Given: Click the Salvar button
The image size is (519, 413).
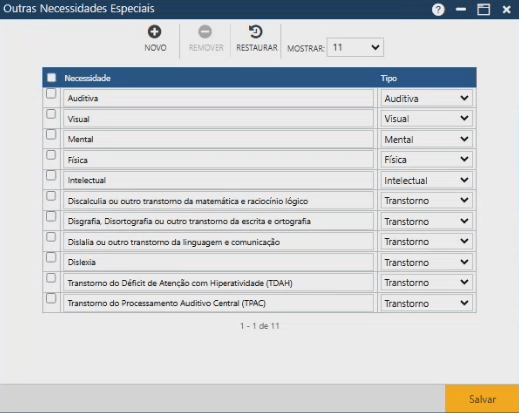Looking at the screenshot, I should pyautogui.click(x=482, y=399).
